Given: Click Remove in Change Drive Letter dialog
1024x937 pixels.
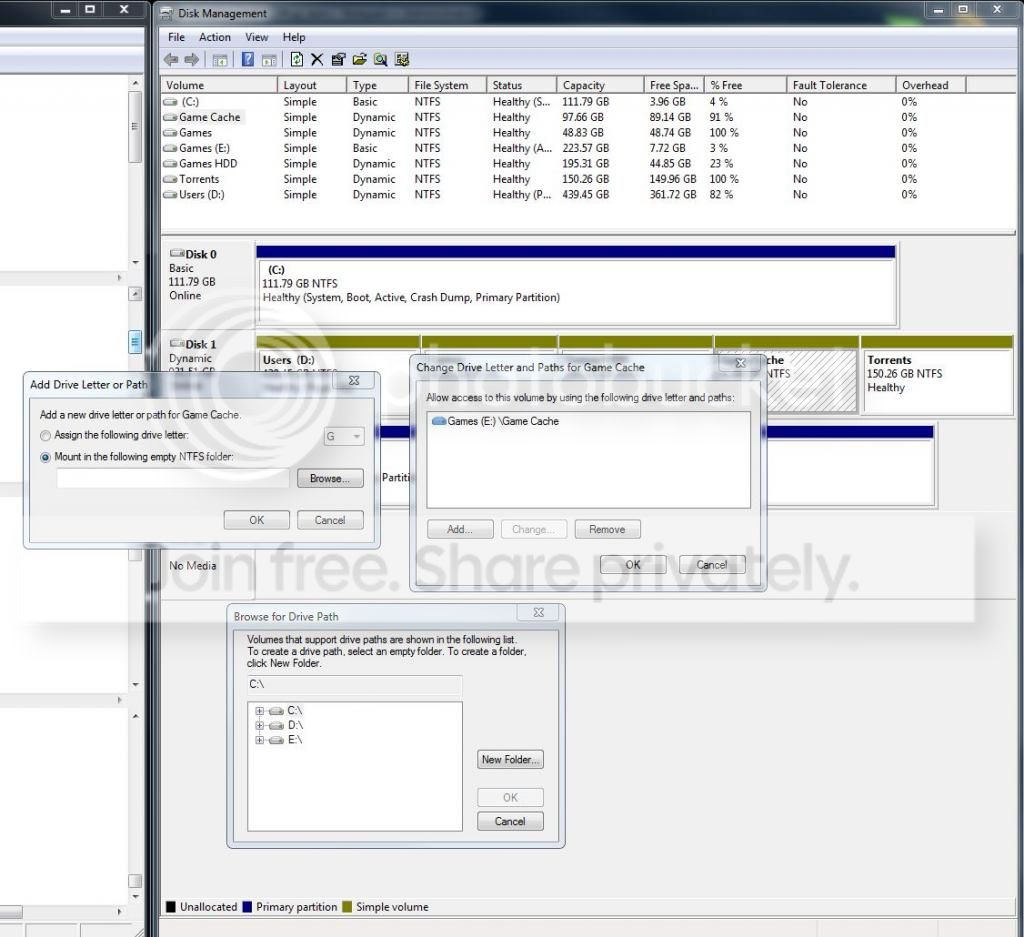Looking at the screenshot, I should [607, 530].
